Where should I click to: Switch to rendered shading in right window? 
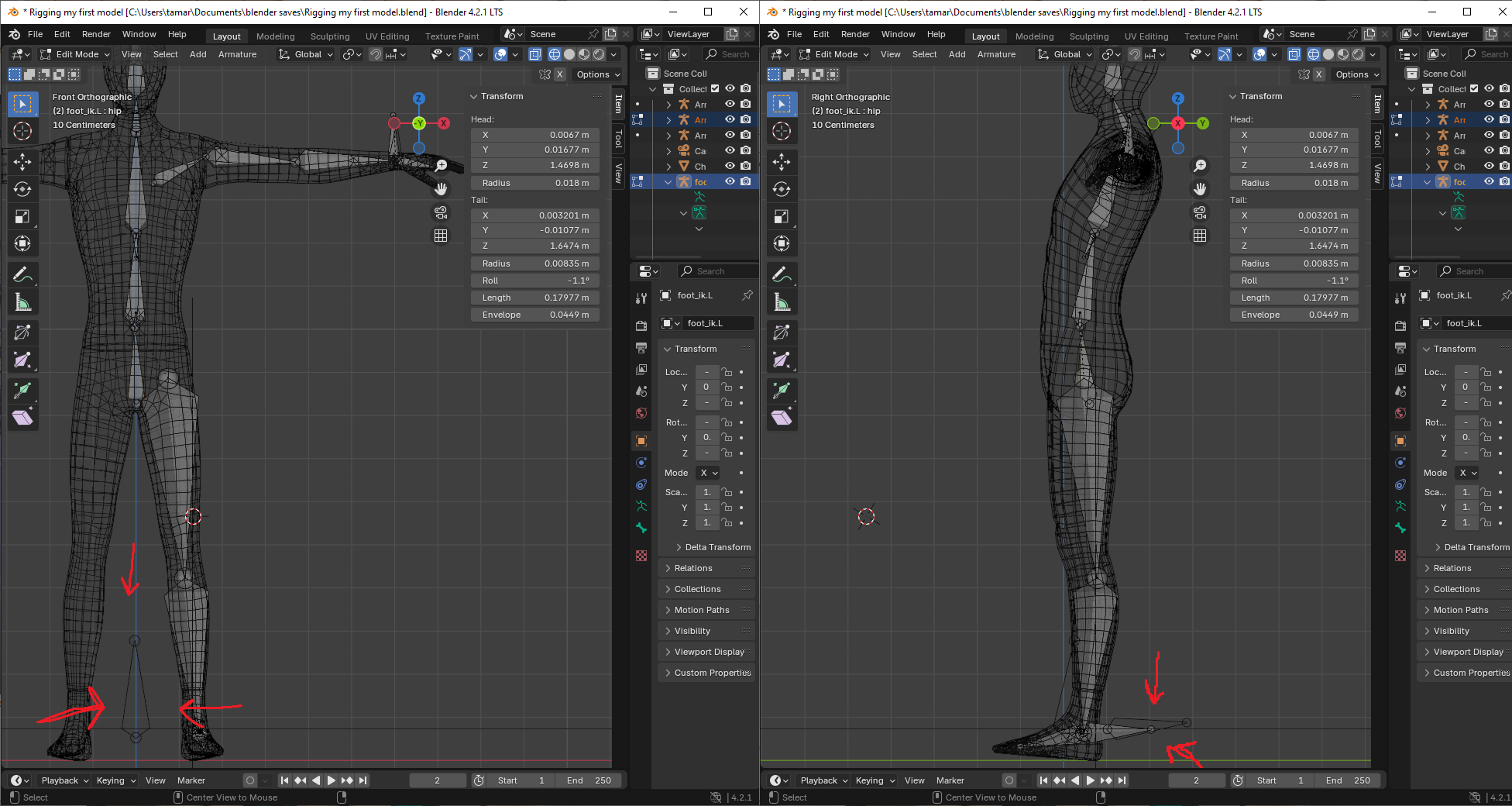(1358, 54)
